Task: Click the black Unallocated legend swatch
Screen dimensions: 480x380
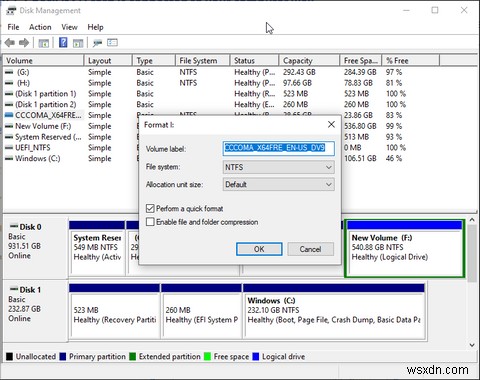Action: (10, 357)
